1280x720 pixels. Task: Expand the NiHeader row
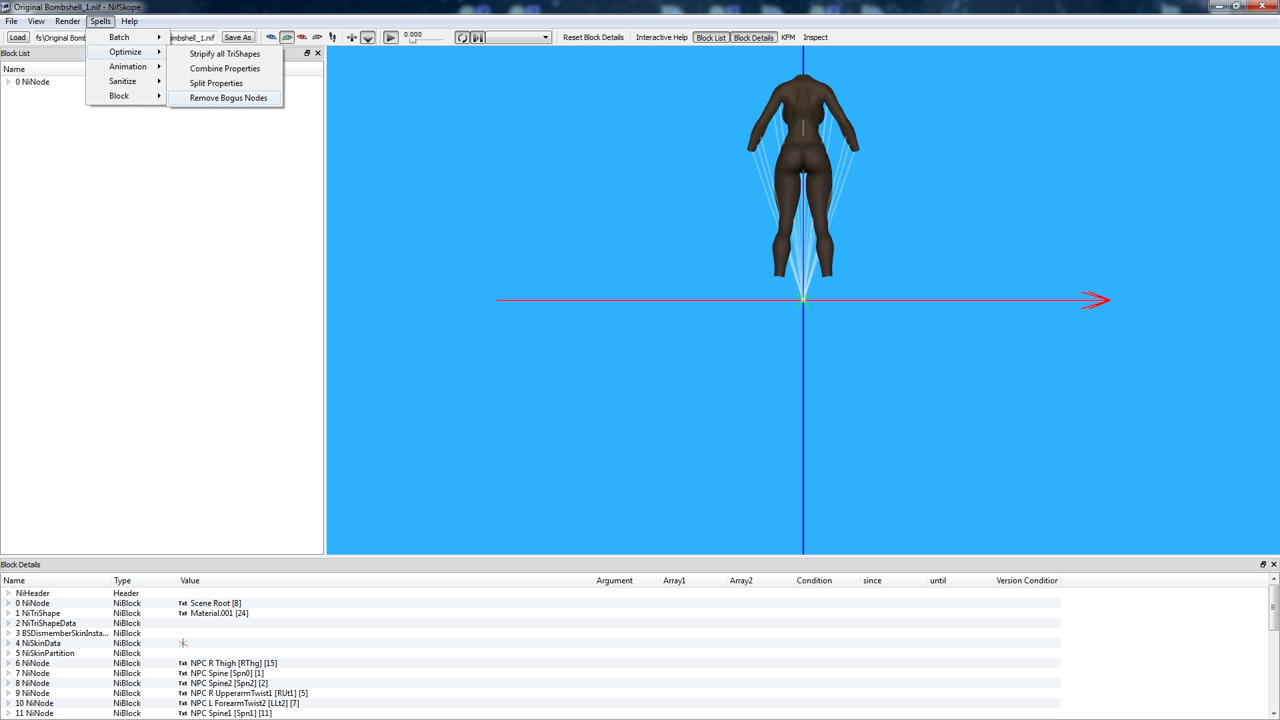coord(8,593)
